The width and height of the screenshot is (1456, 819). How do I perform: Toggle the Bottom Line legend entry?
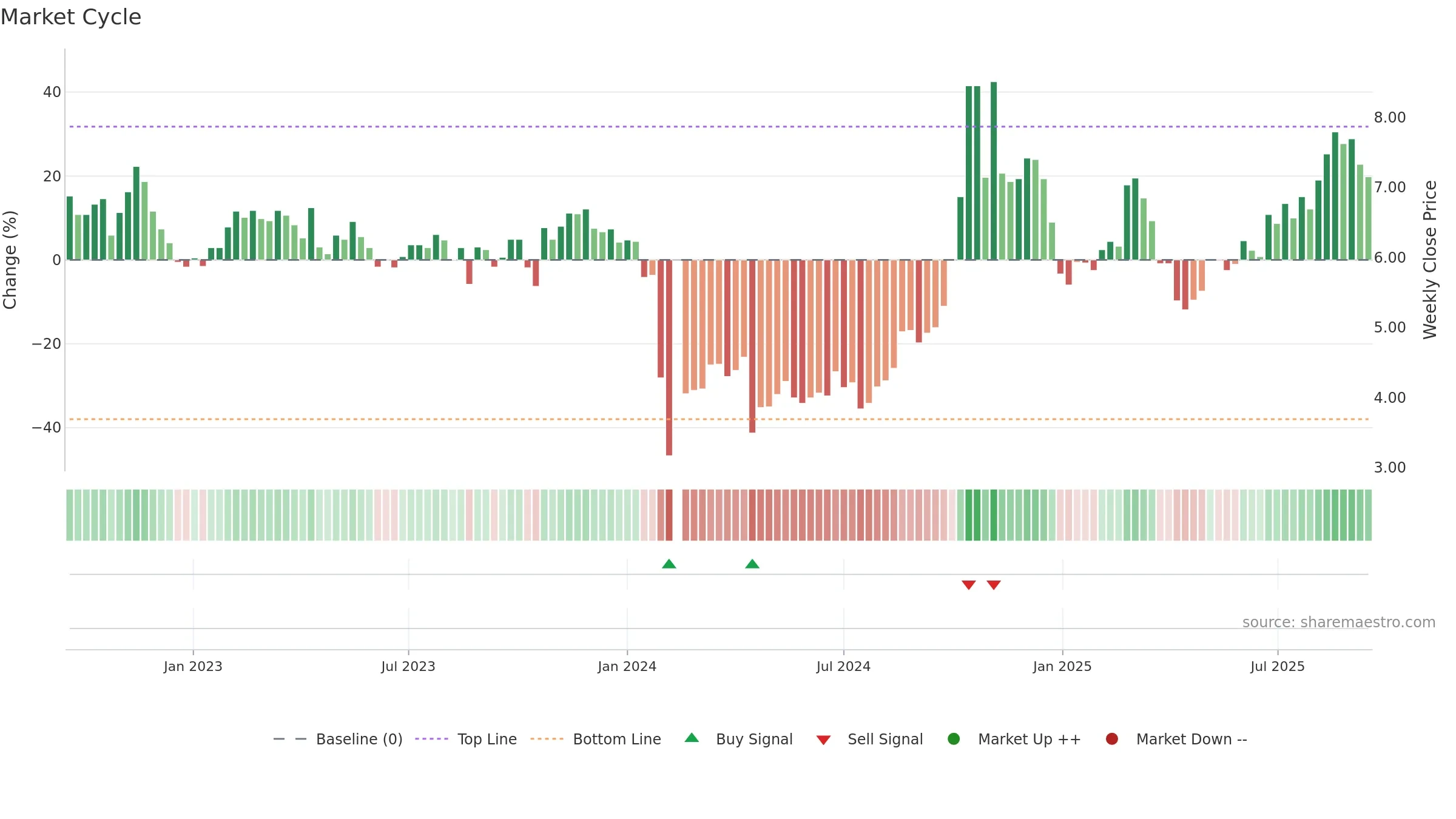[x=596, y=740]
